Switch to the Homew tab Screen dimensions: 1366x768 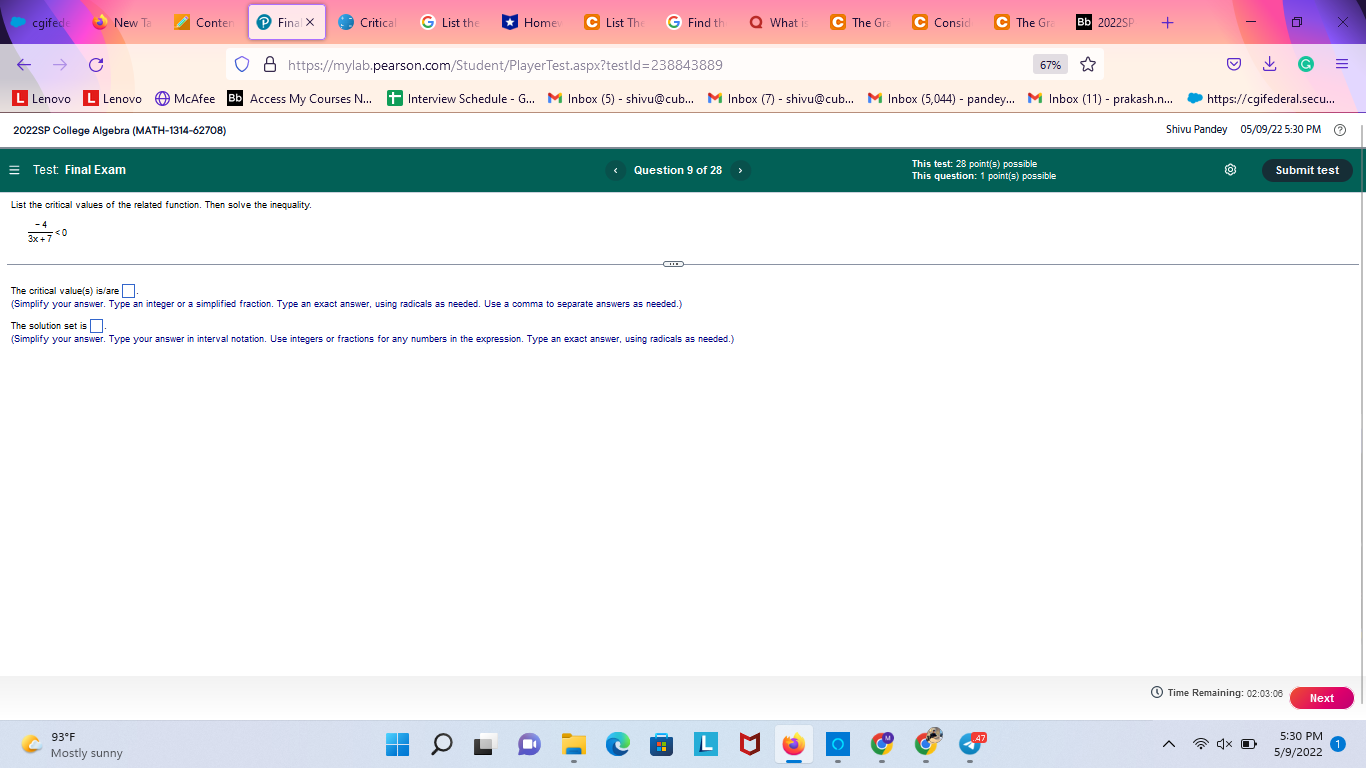click(532, 22)
